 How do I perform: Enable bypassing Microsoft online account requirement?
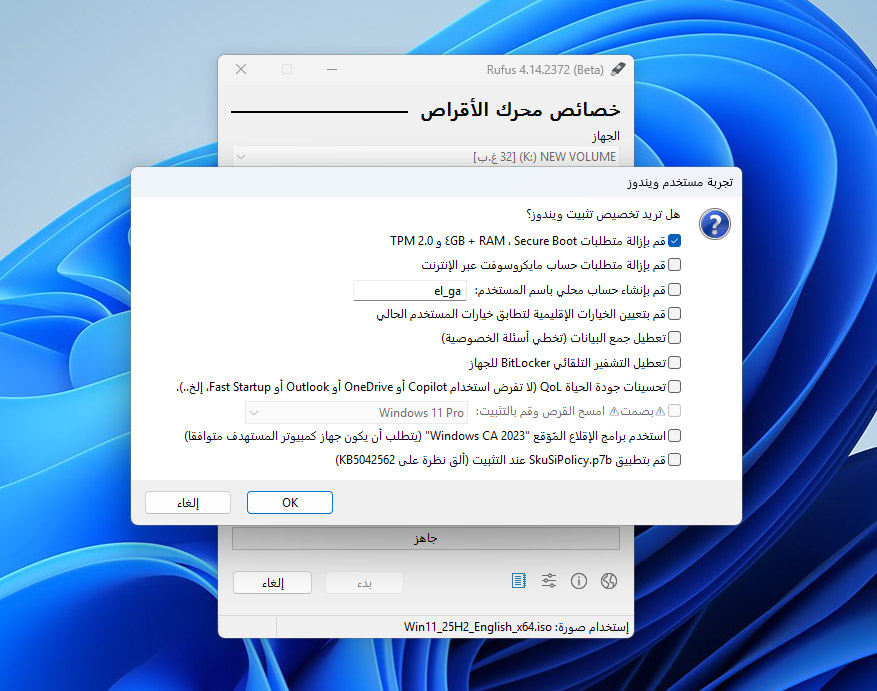676,264
